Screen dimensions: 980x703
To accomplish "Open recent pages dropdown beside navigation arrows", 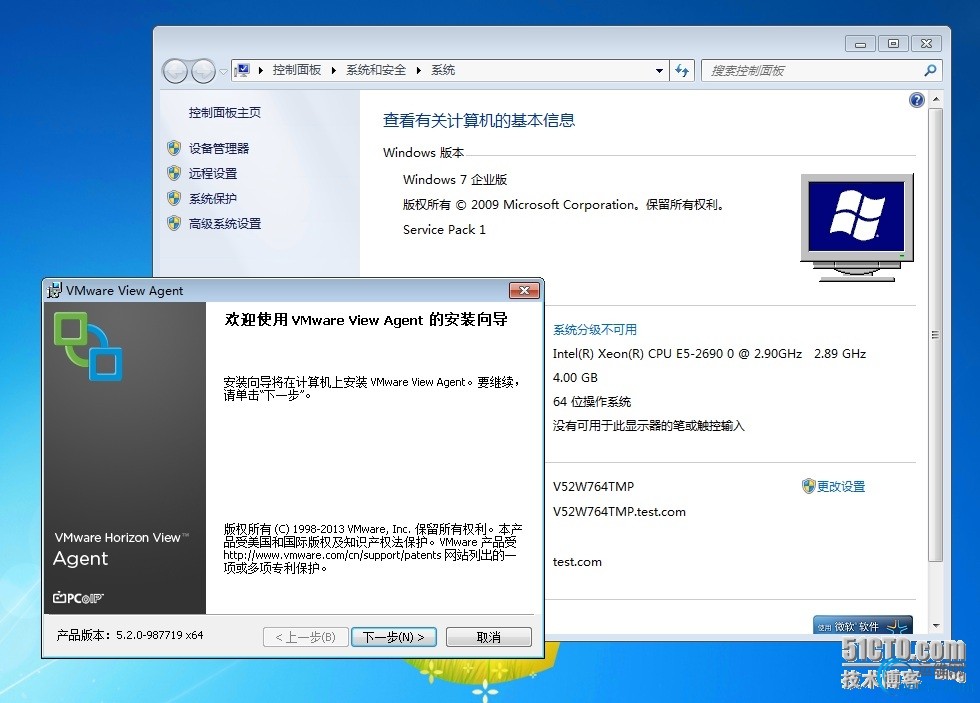I will pos(223,72).
